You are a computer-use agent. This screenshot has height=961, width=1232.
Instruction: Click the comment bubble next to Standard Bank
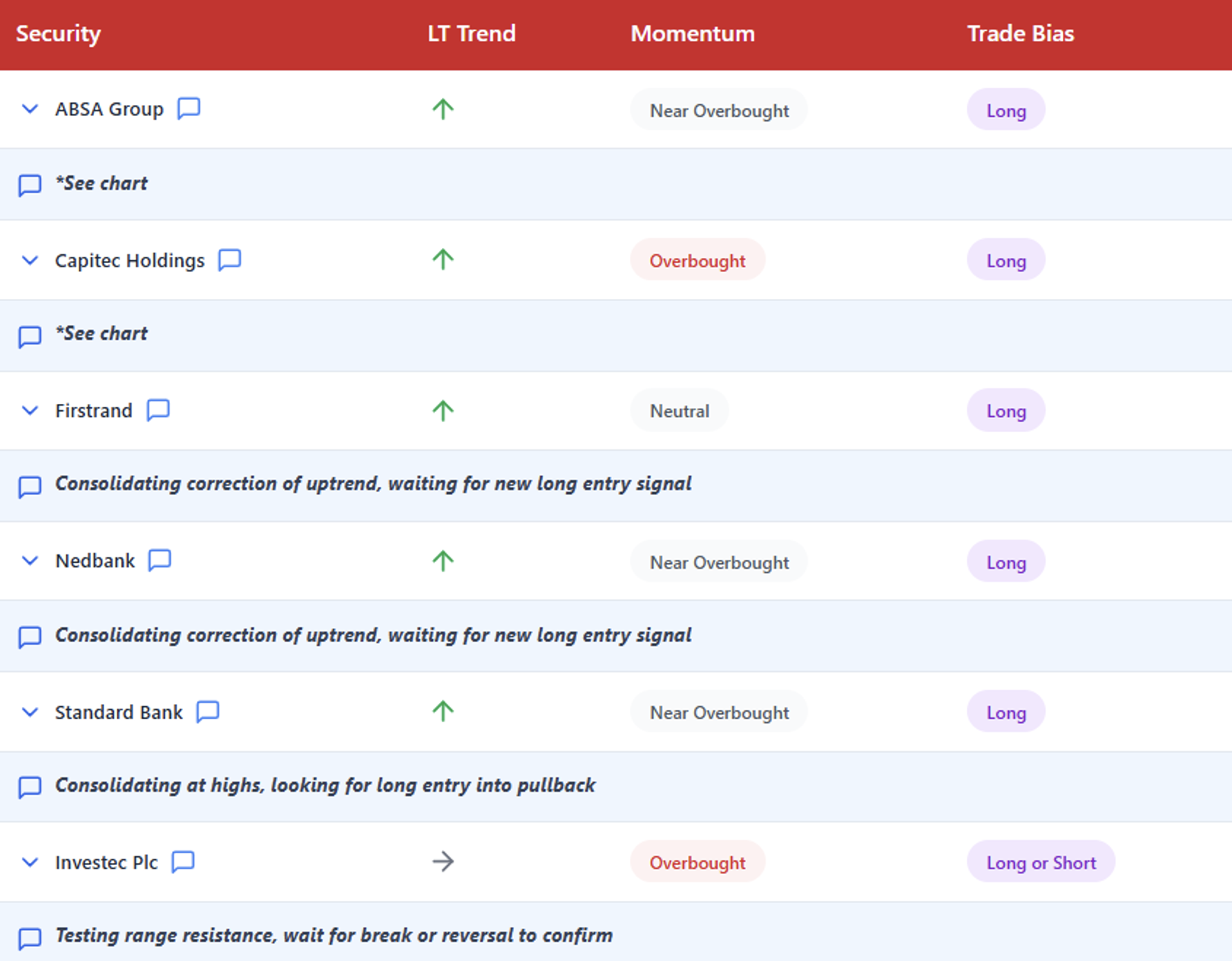[x=207, y=712]
